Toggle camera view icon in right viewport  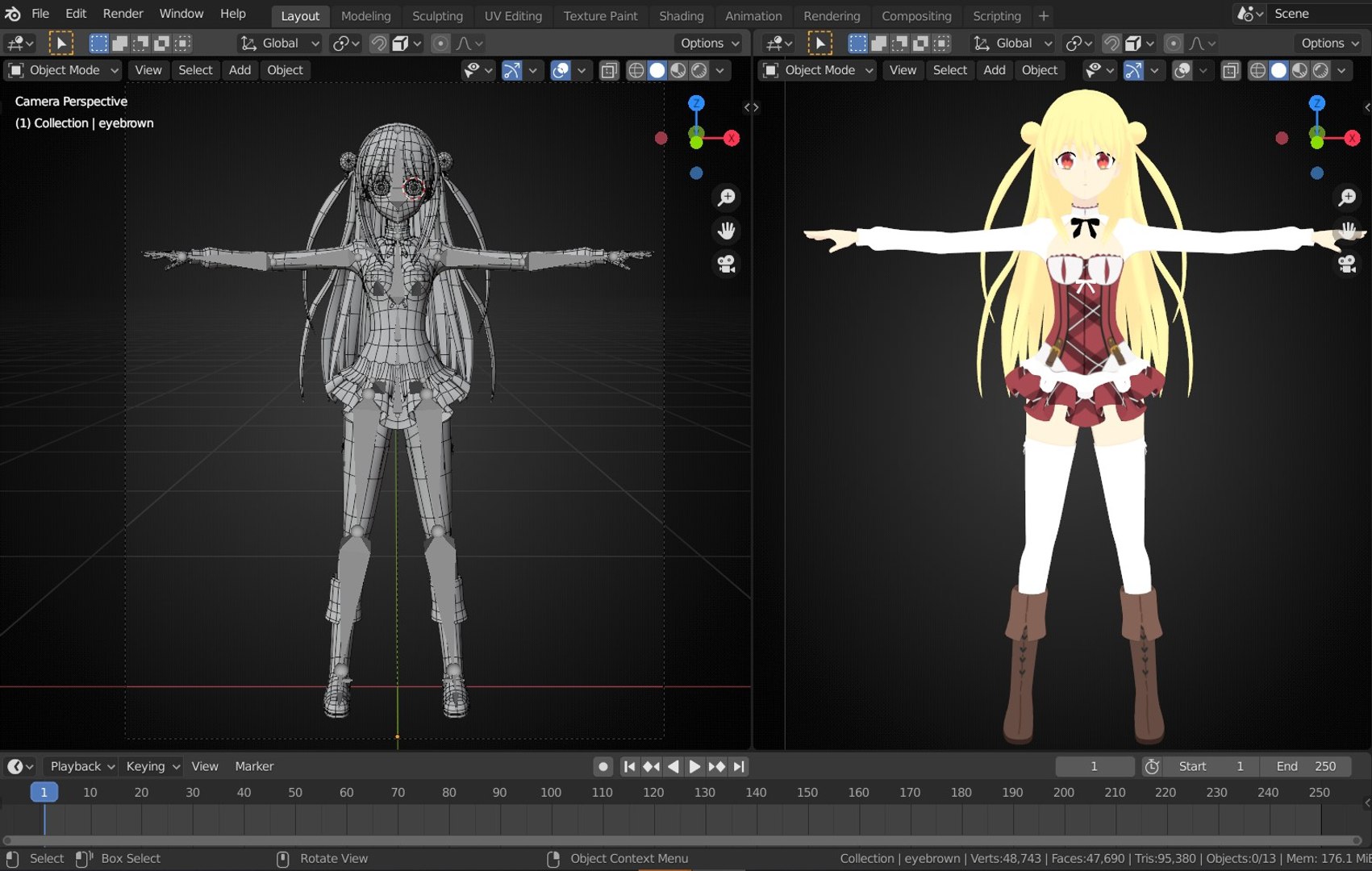(1348, 265)
